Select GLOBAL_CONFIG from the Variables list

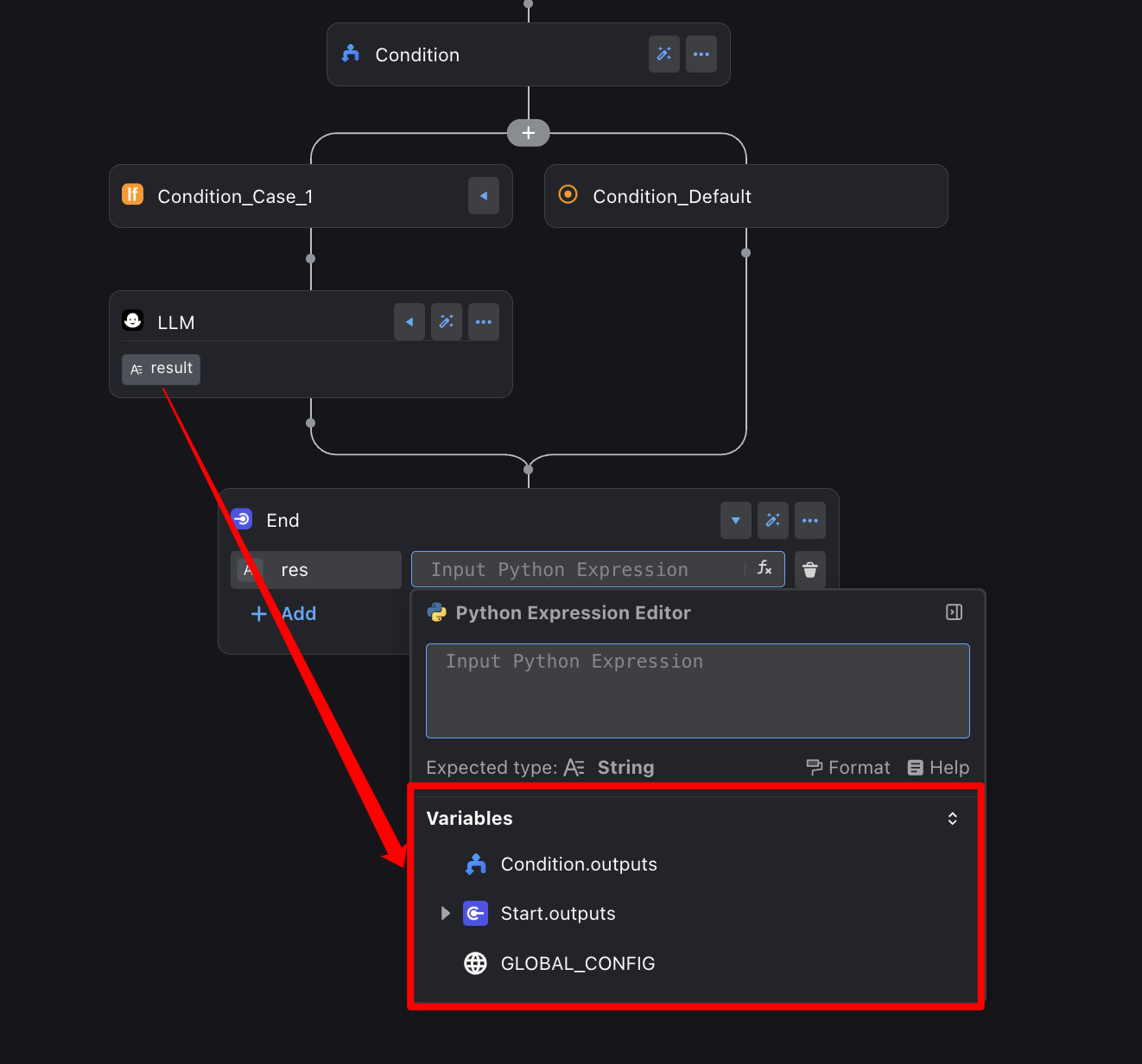tap(577, 964)
